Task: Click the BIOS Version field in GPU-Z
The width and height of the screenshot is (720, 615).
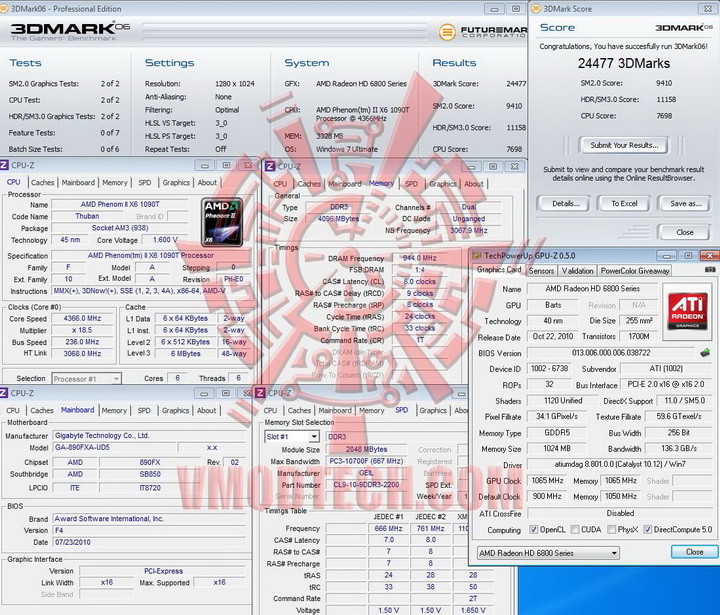Action: (611, 353)
